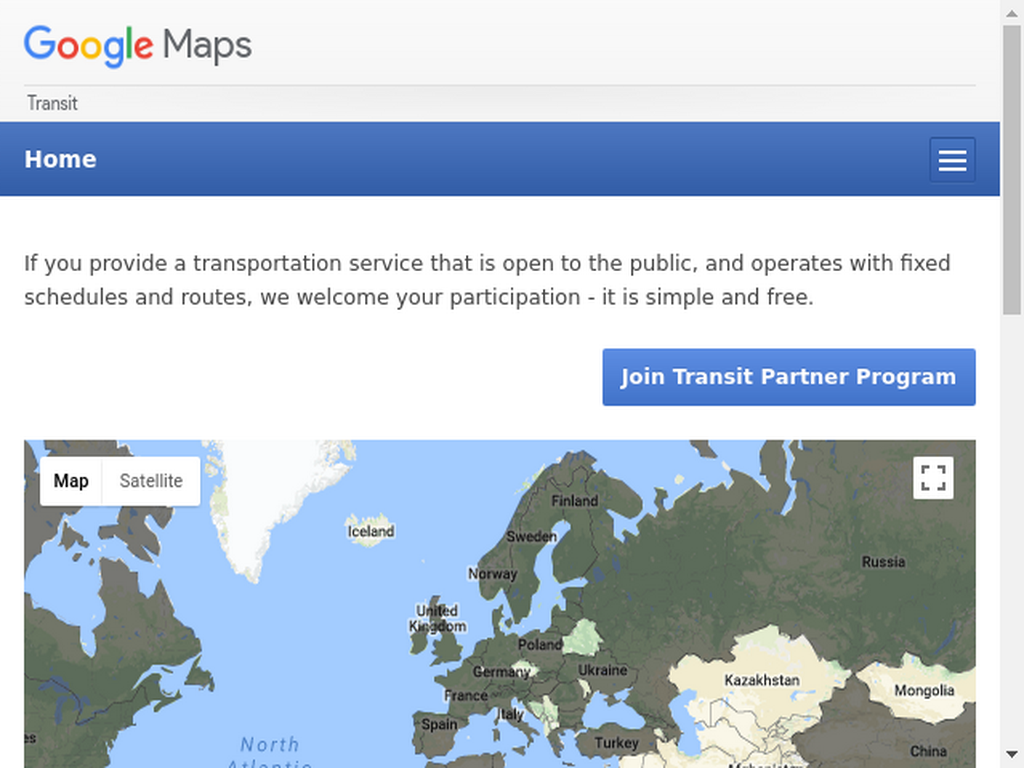Click the Join Transit Partner Program button
The width and height of the screenshot is (1024, 768).
point(789,377)
